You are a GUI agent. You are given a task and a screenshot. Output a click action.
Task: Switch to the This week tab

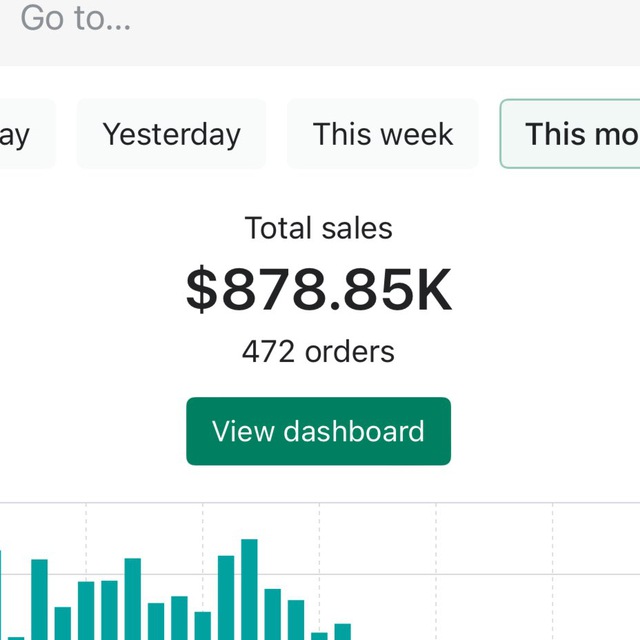tap(383, 133)
